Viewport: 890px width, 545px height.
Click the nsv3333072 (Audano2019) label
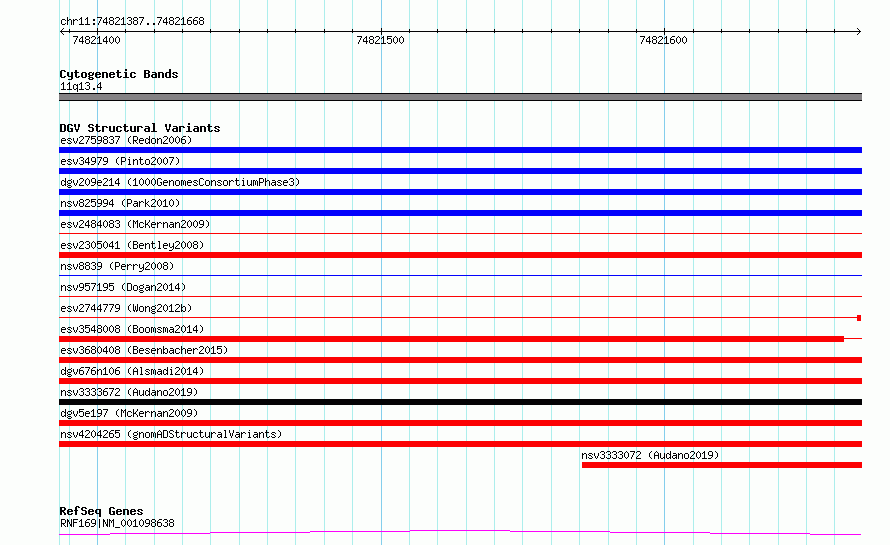[650, 455]
